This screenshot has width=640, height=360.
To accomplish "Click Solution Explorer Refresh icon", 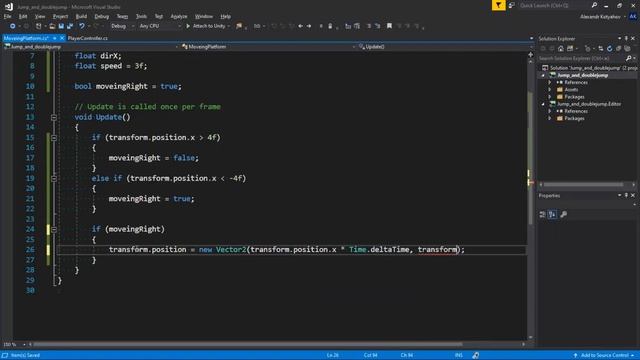I will tap(609, 49).
